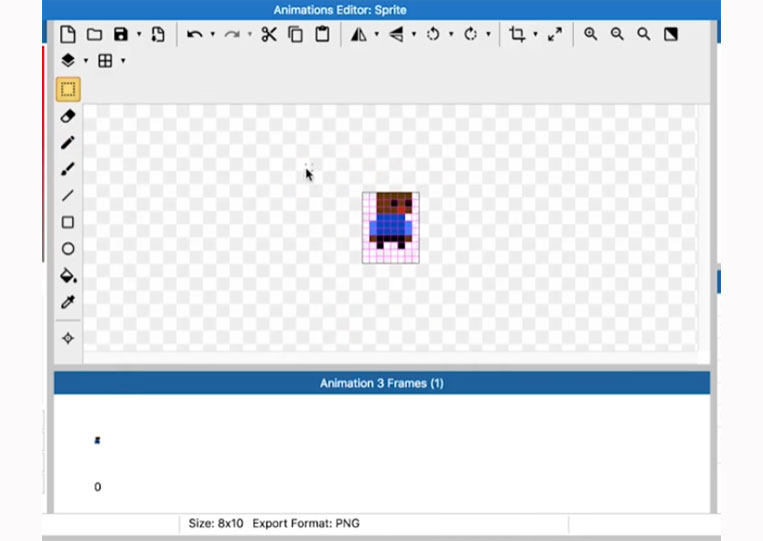Screen dimensions: 763x541
Task: Click the resize/expand arrows icon
Action: click(555, 35)
